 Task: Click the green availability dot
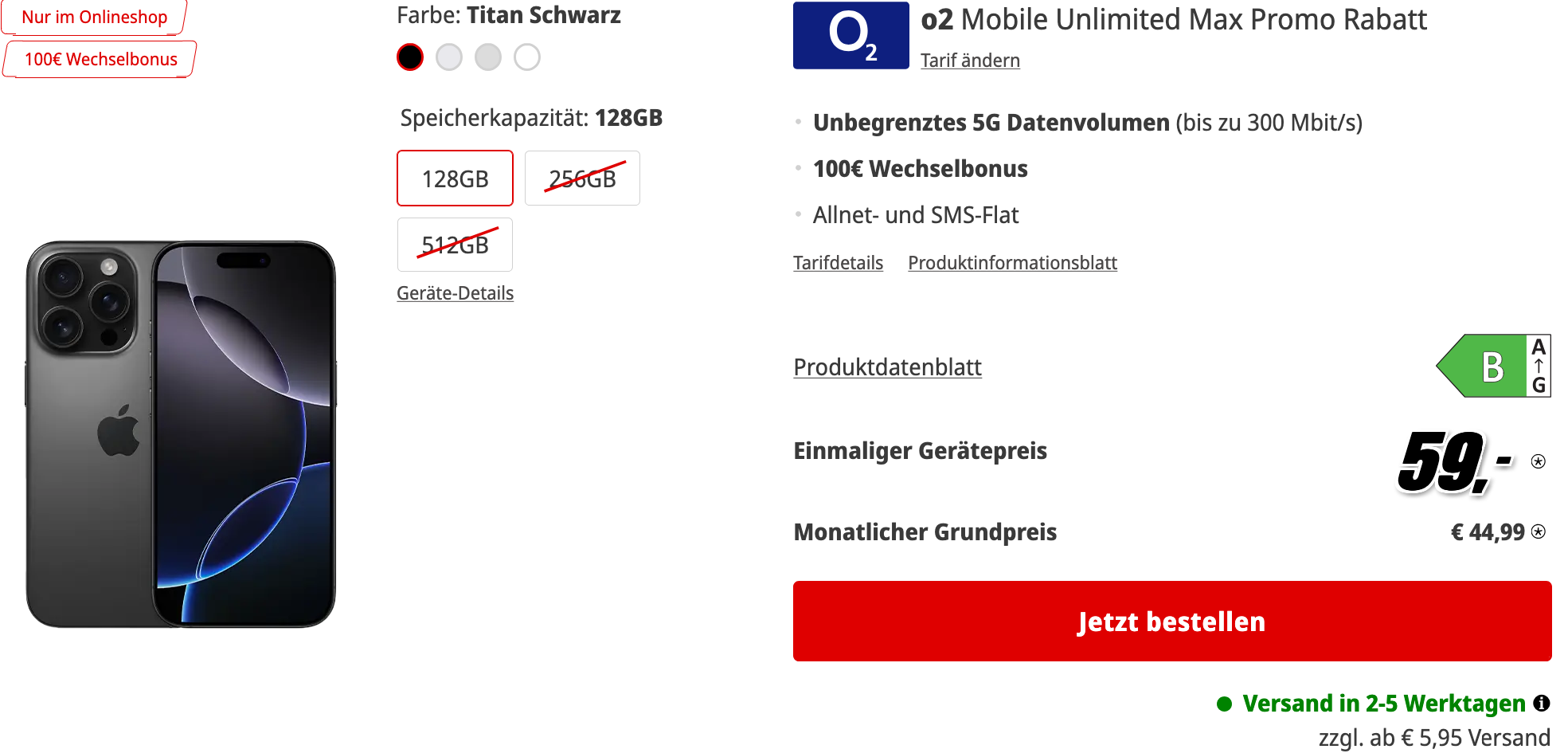pyautogui.click(x=1225, y=704)
